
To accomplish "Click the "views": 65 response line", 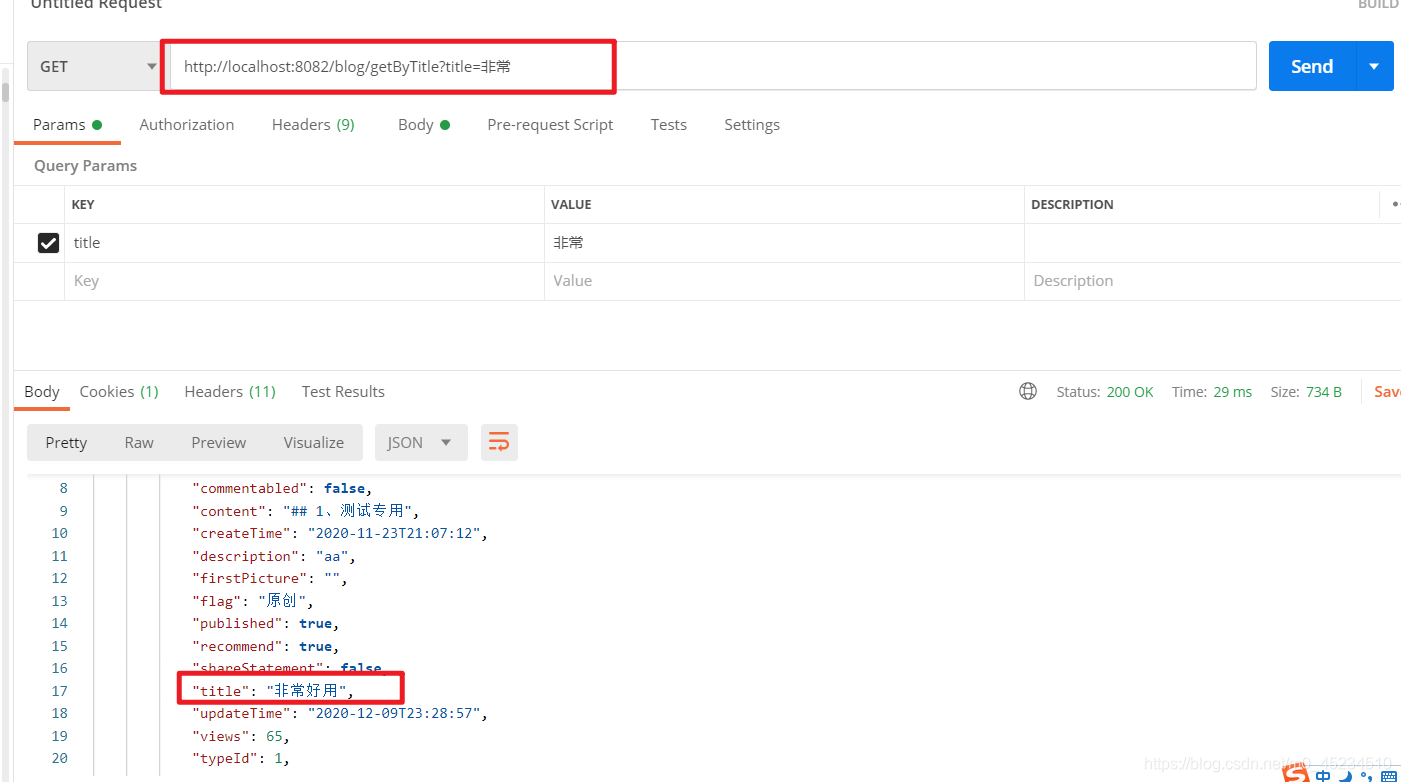I will click(241, 736).
